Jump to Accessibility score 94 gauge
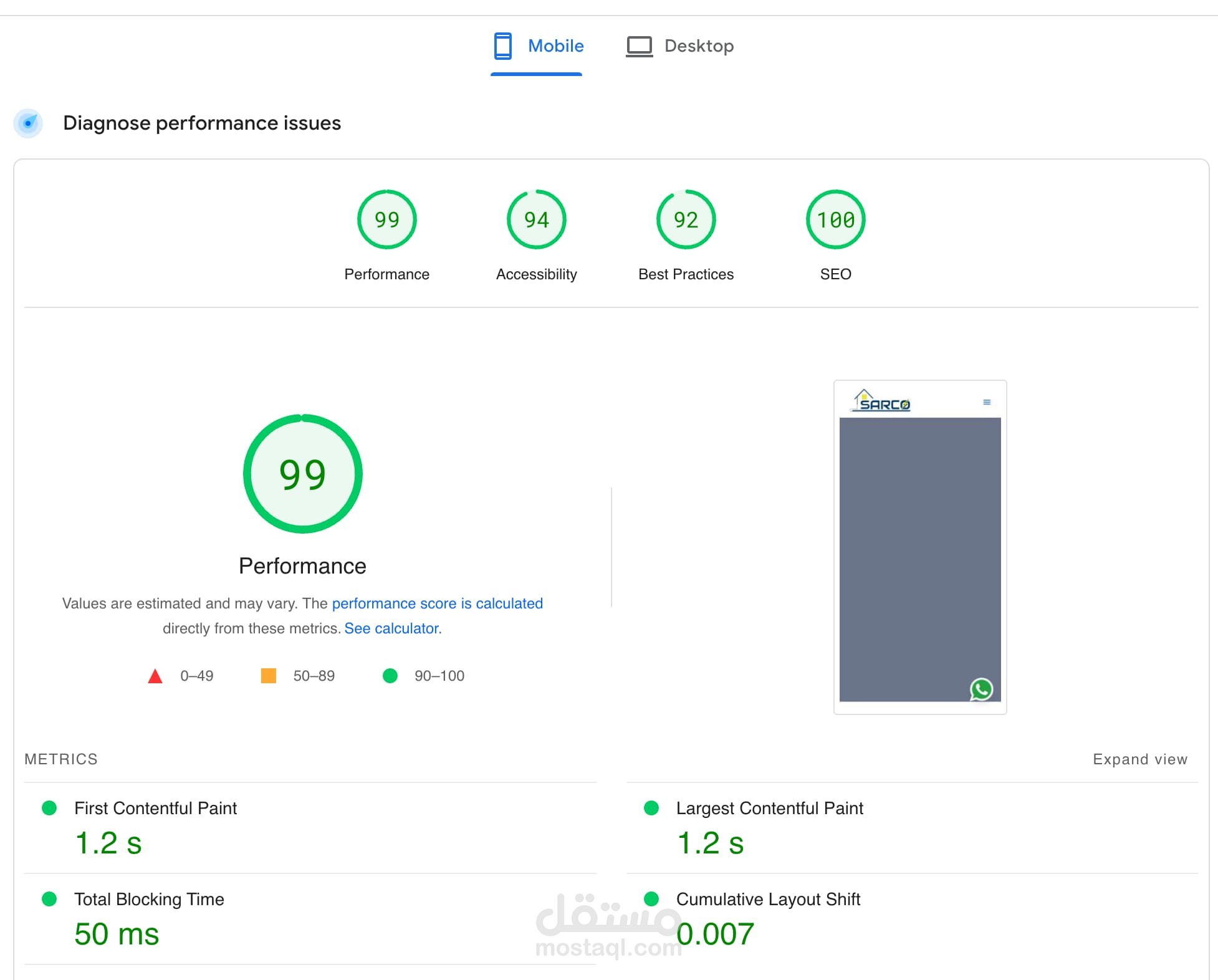Screen dimensions: 1218x980 click(536, 220)
